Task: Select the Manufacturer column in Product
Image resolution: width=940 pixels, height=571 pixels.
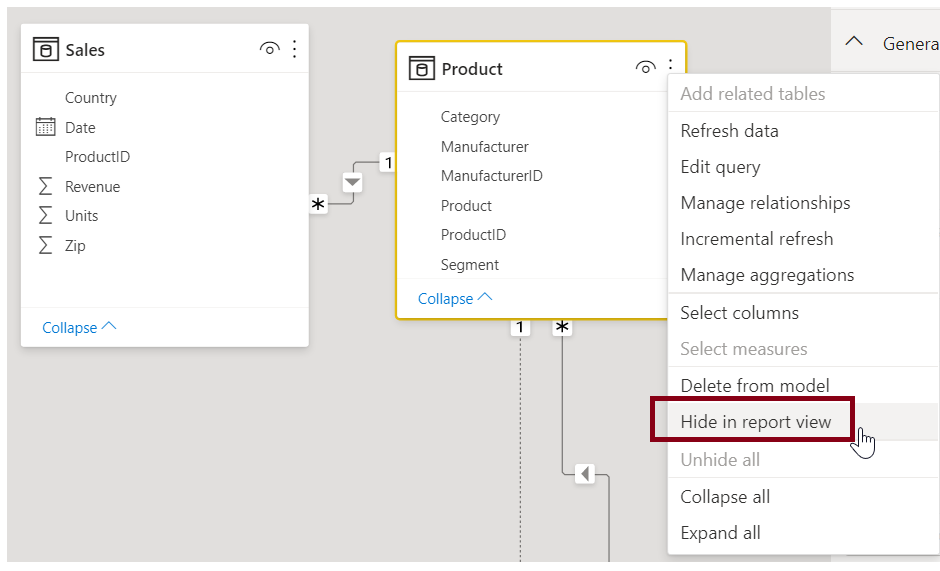Action: (x=484, y=147)
